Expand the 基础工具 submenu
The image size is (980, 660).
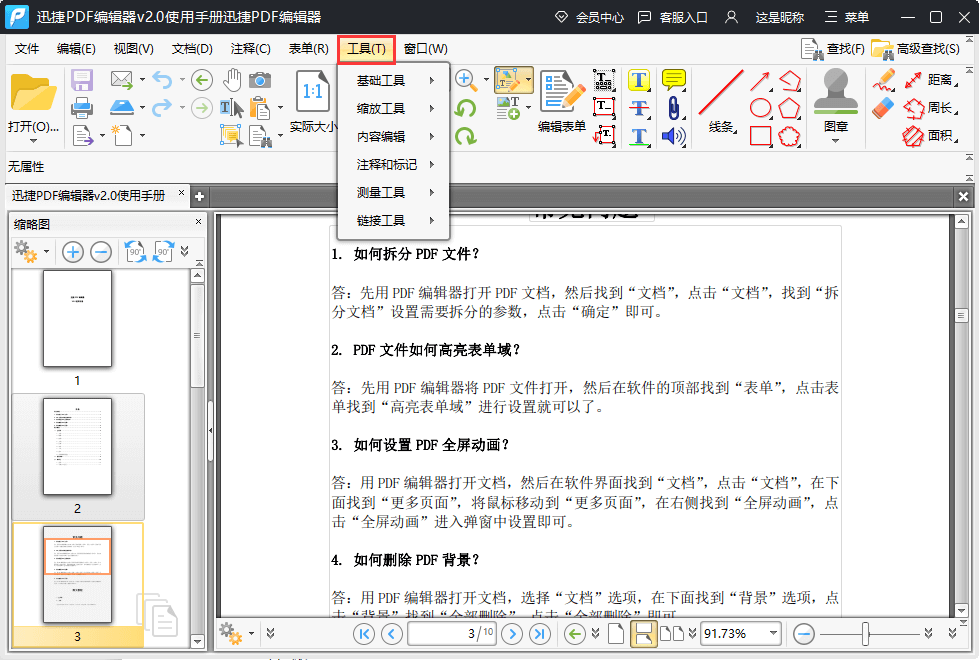coord(394,80)
